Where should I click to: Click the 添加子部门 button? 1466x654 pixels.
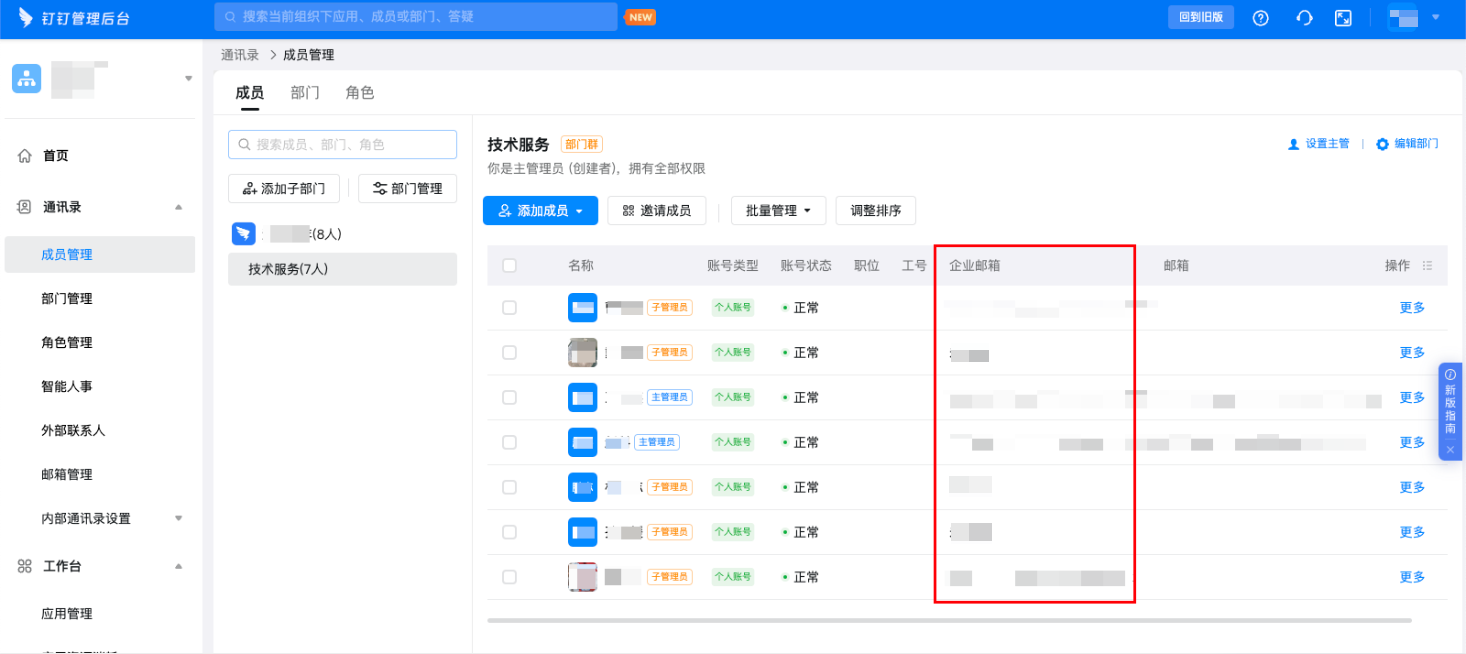[284, 188]
